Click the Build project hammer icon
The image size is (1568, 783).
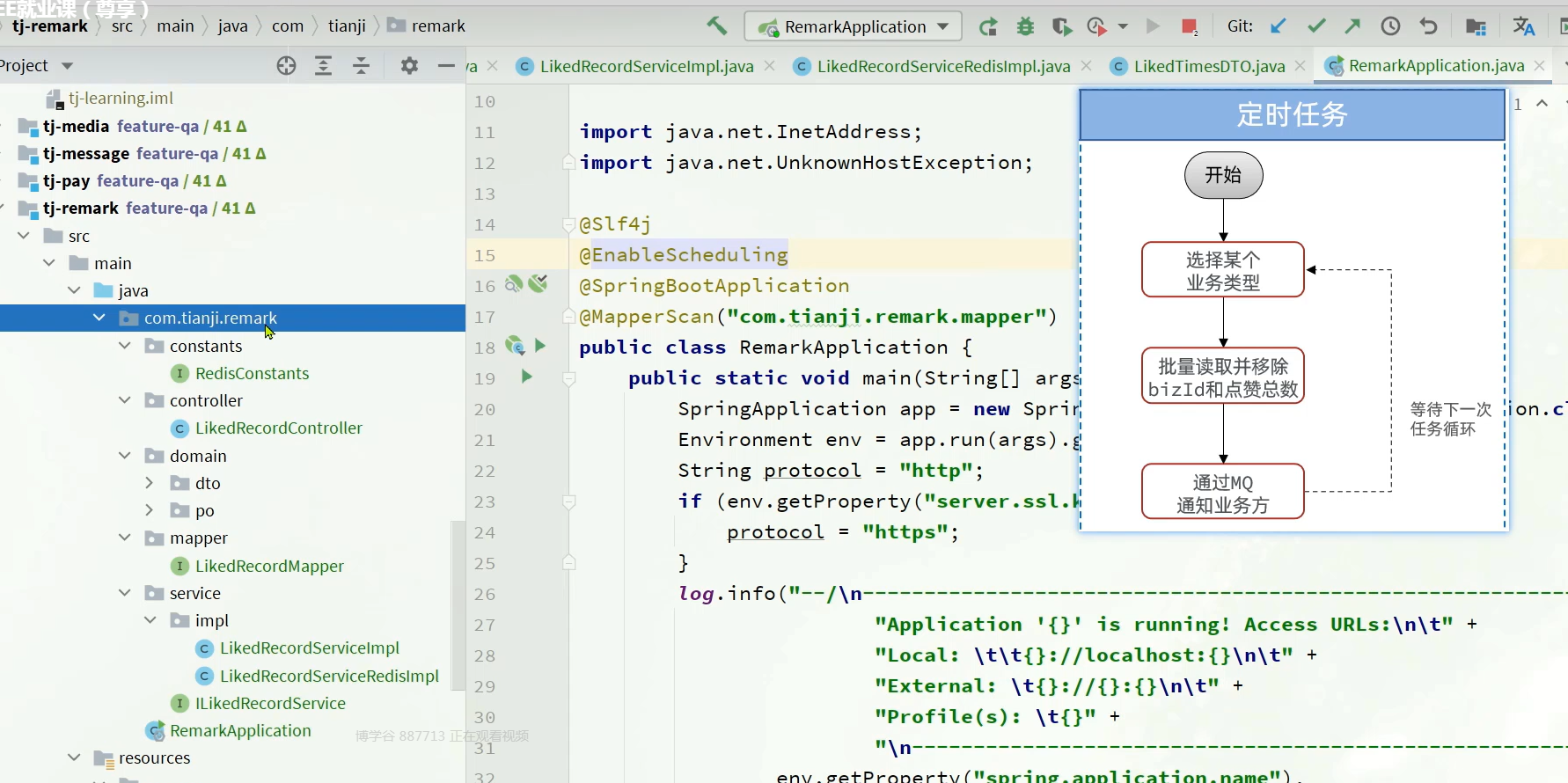tap(717, 26)
